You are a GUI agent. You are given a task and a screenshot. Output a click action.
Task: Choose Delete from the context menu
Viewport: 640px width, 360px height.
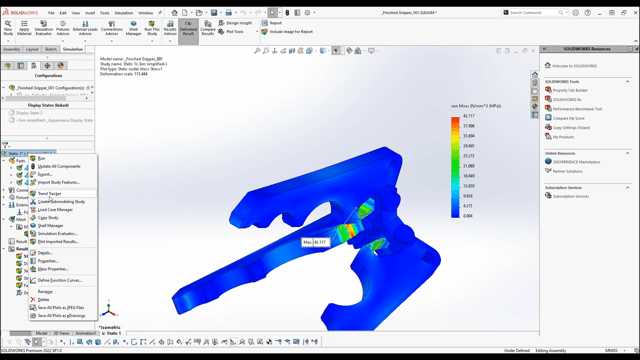point(63,300)
